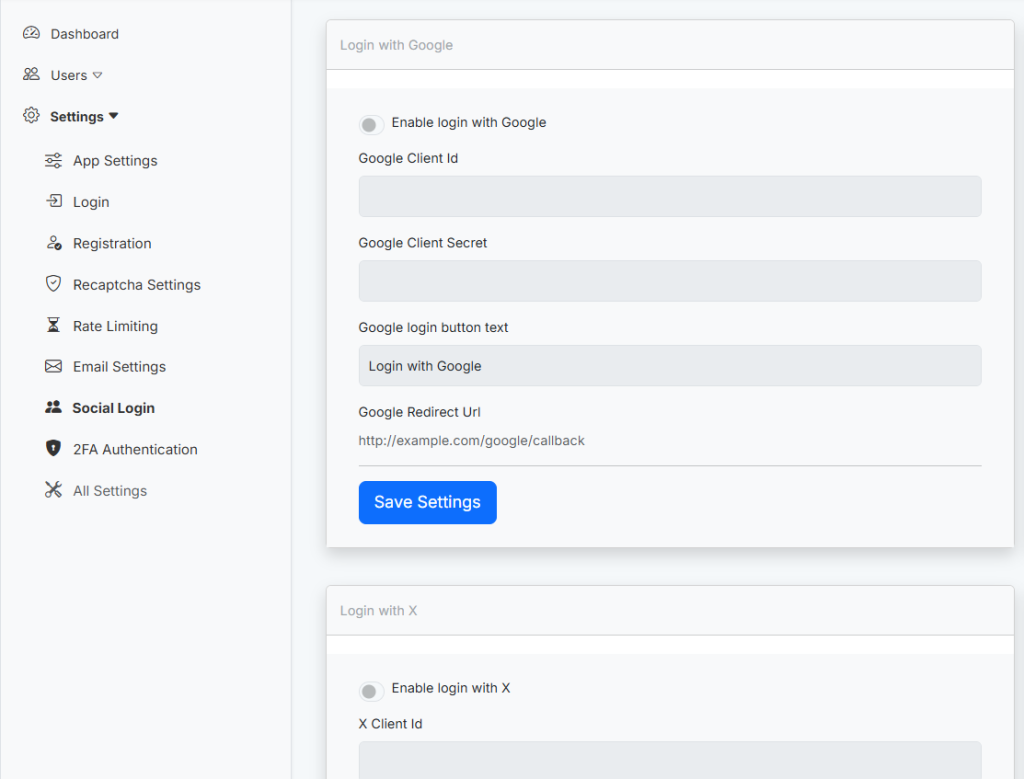Click the 2FA Authentication shield-lock icon
This screenshot has width=1024, height=779.
coord(54,449)
